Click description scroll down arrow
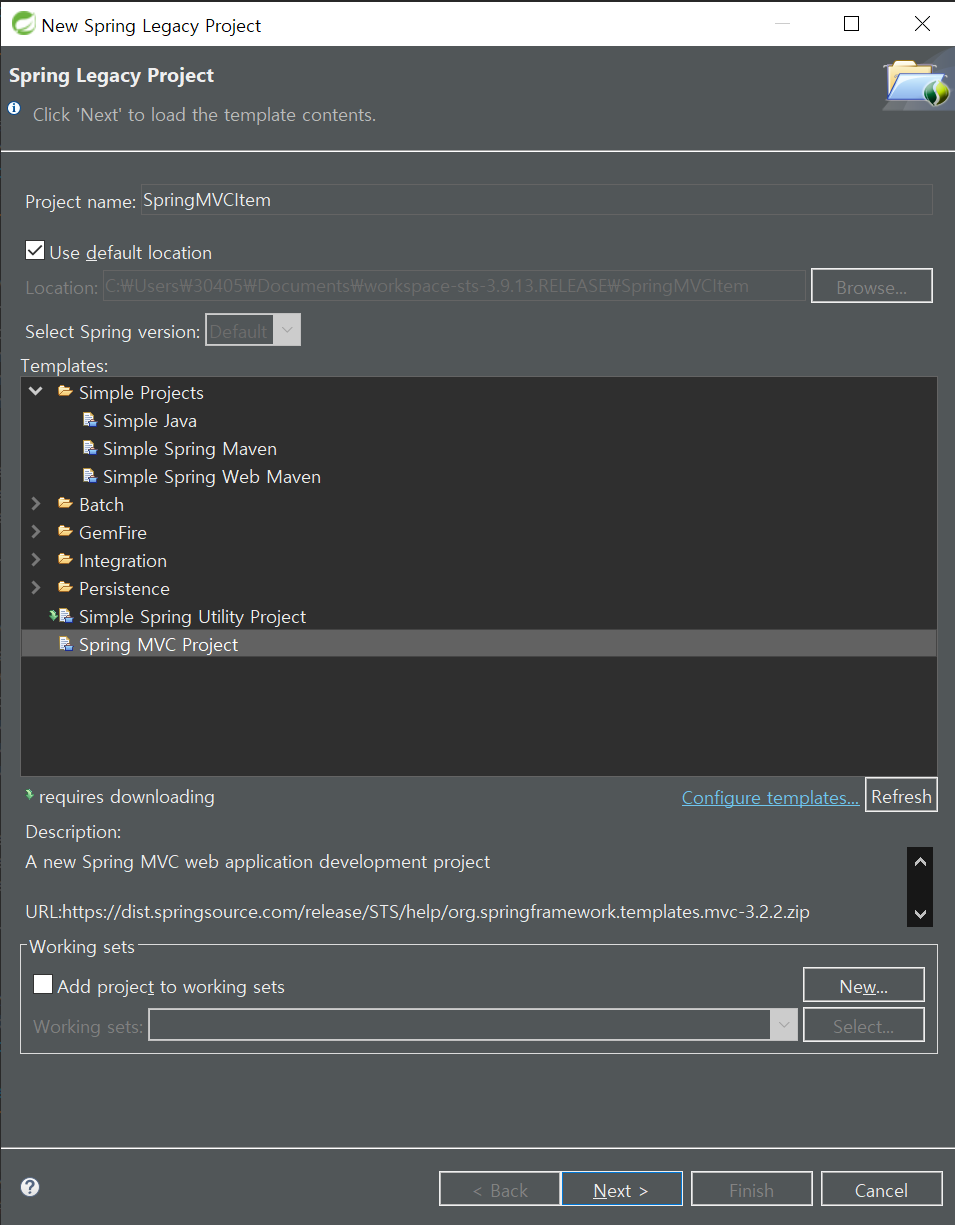The width and height of the screenshot is (955, 1225). tap(920, 912)
